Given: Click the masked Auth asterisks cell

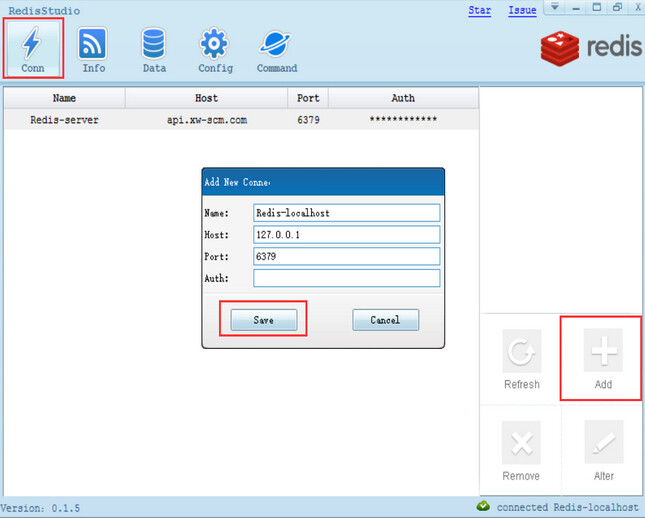Looking at the screenshot, I should 403,119.
